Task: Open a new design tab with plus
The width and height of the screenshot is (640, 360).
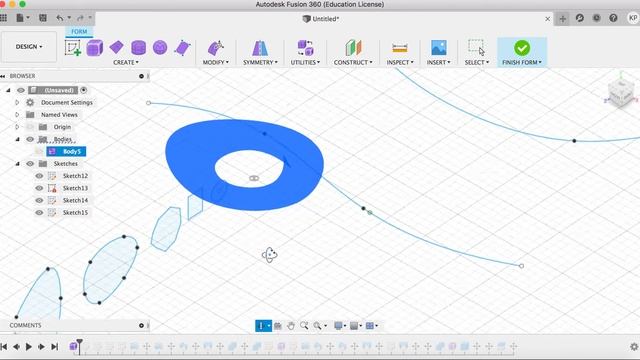Action: click(x=562, y=18)
